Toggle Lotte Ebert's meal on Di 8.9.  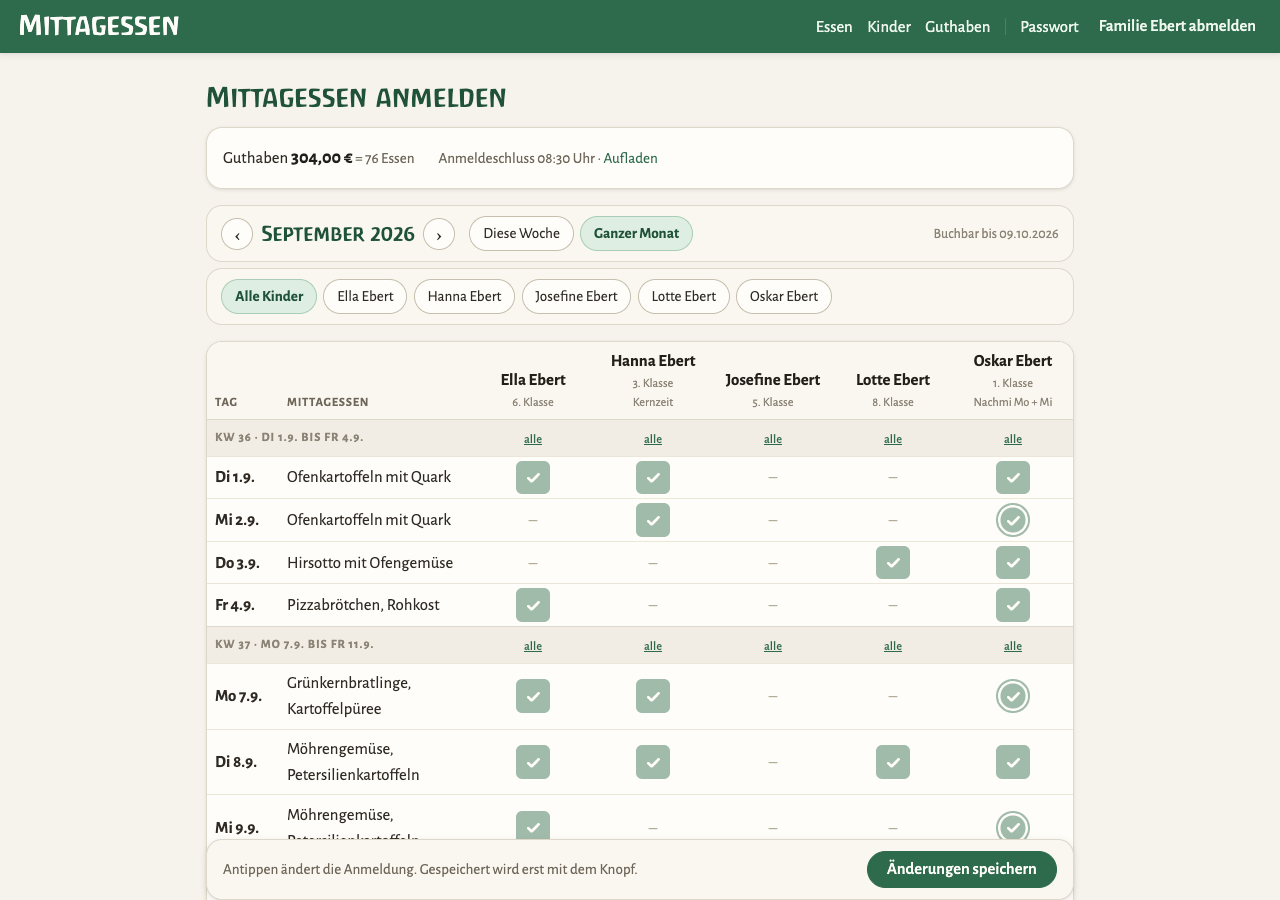[893, 762]
